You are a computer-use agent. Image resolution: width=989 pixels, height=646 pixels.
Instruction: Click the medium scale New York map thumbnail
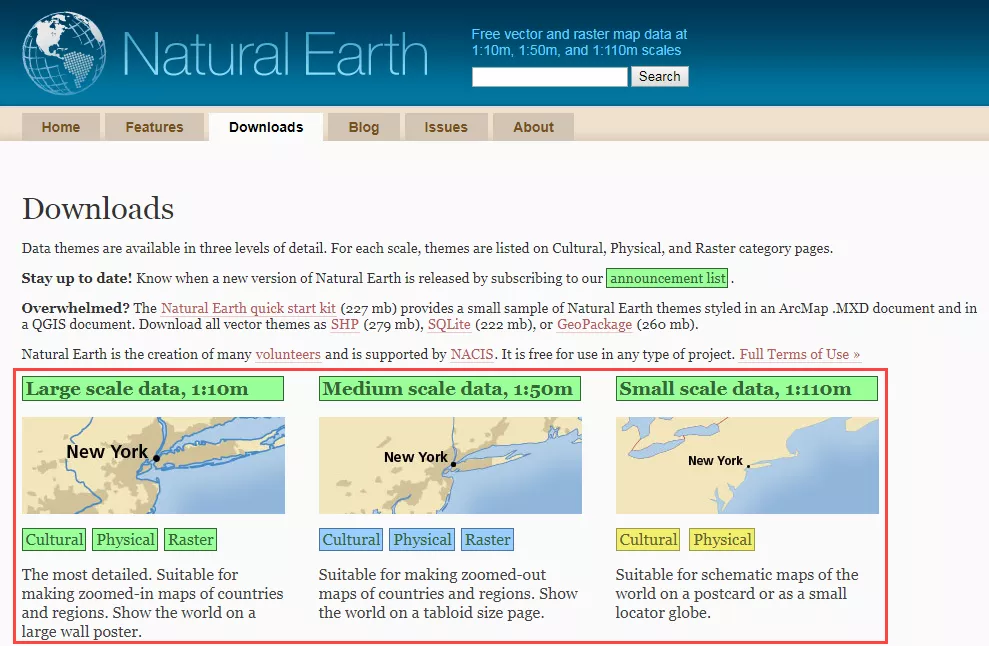[450, 466]
